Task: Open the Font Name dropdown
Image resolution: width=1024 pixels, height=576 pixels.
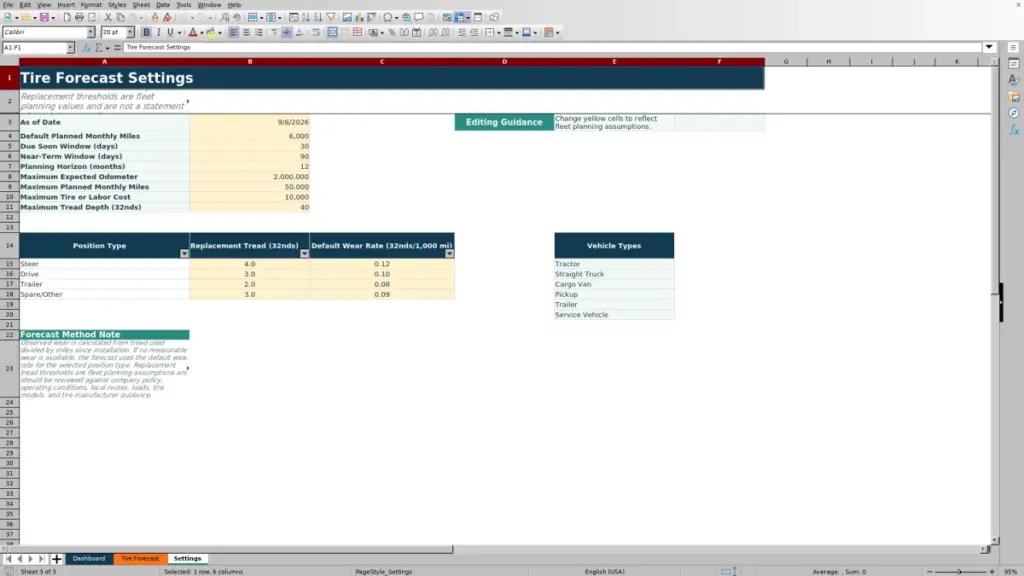Action: click(x=91, y=32)
